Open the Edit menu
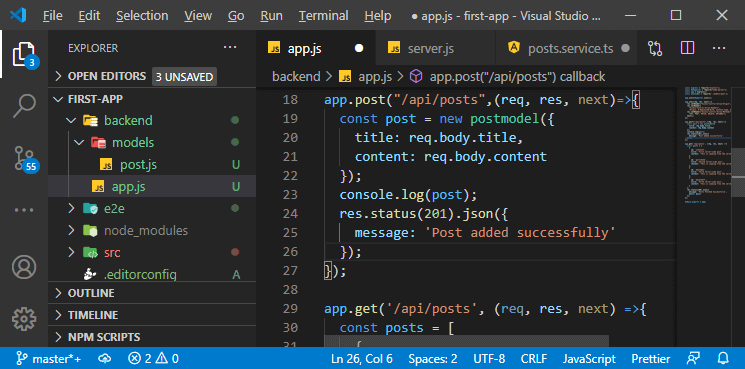The image size is (745, 369). 89,16
